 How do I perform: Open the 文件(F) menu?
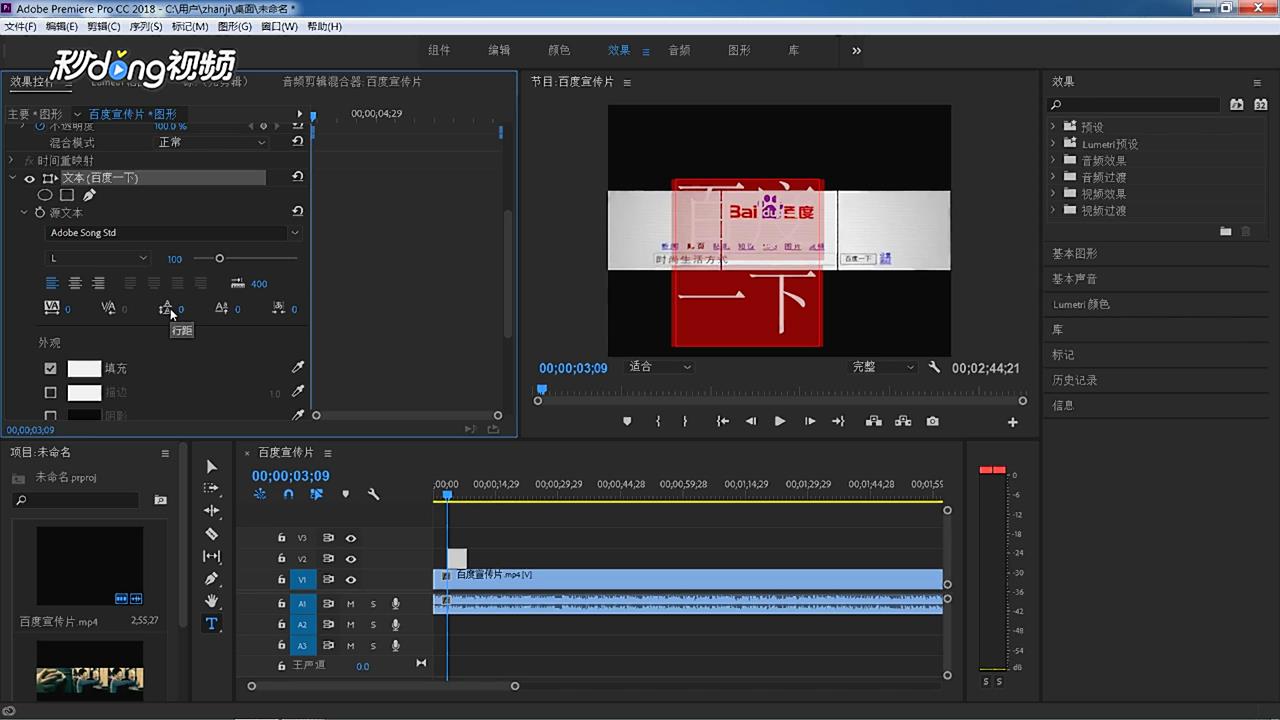click(21, 26)
